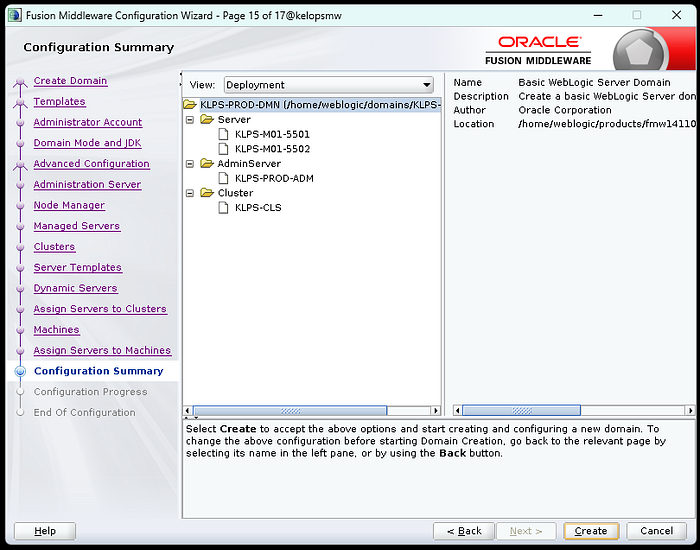Screen dimensions: 700x550
Task: Navigate to the Dynamic Servers step
Action: [x=75, y=288]
